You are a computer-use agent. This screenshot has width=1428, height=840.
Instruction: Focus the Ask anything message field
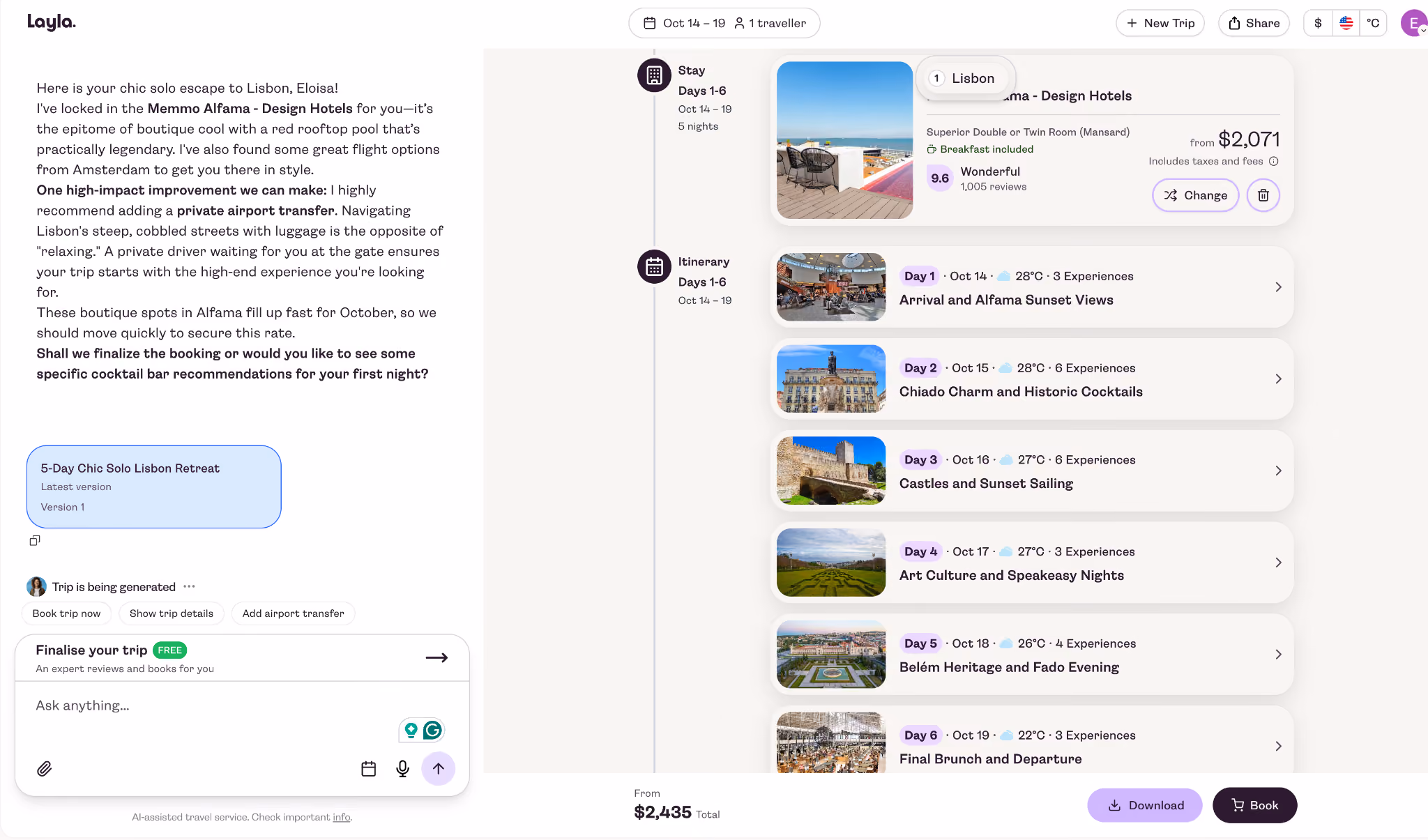(209, 705)
